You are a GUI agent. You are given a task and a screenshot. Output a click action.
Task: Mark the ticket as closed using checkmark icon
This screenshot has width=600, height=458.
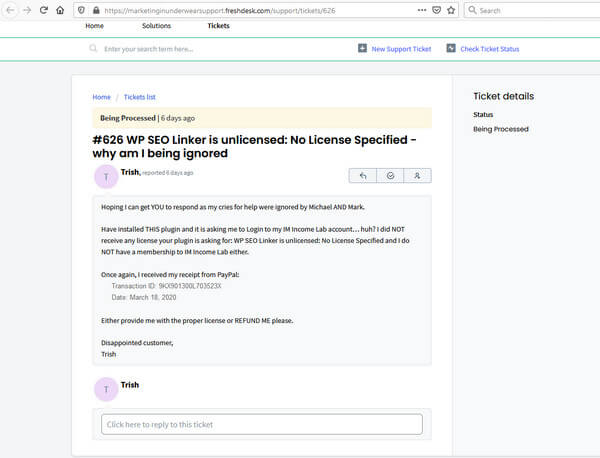pyautogui.click(x=390, y=176)
